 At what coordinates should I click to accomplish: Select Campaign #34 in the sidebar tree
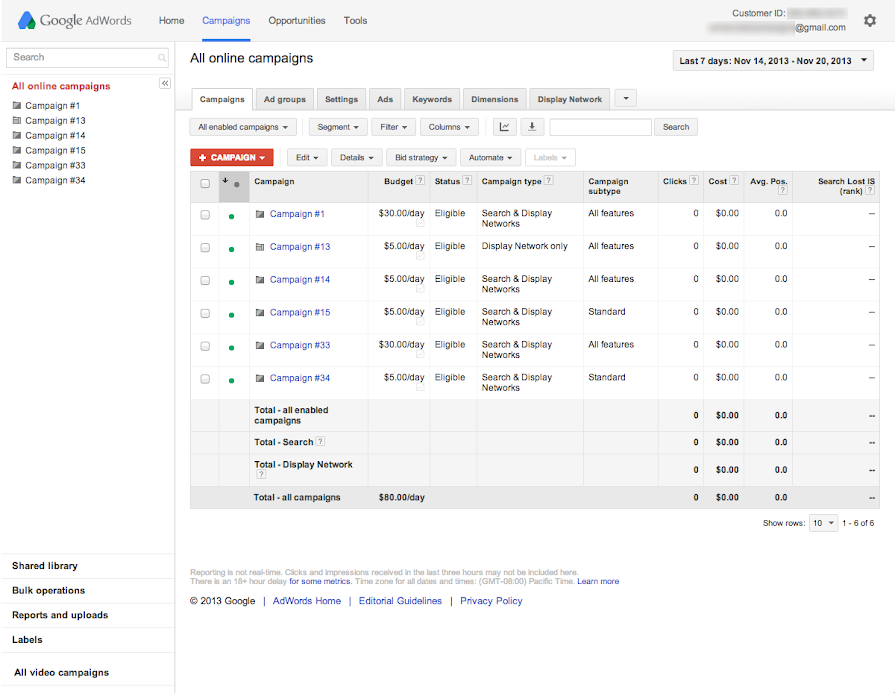click(55, 180)
